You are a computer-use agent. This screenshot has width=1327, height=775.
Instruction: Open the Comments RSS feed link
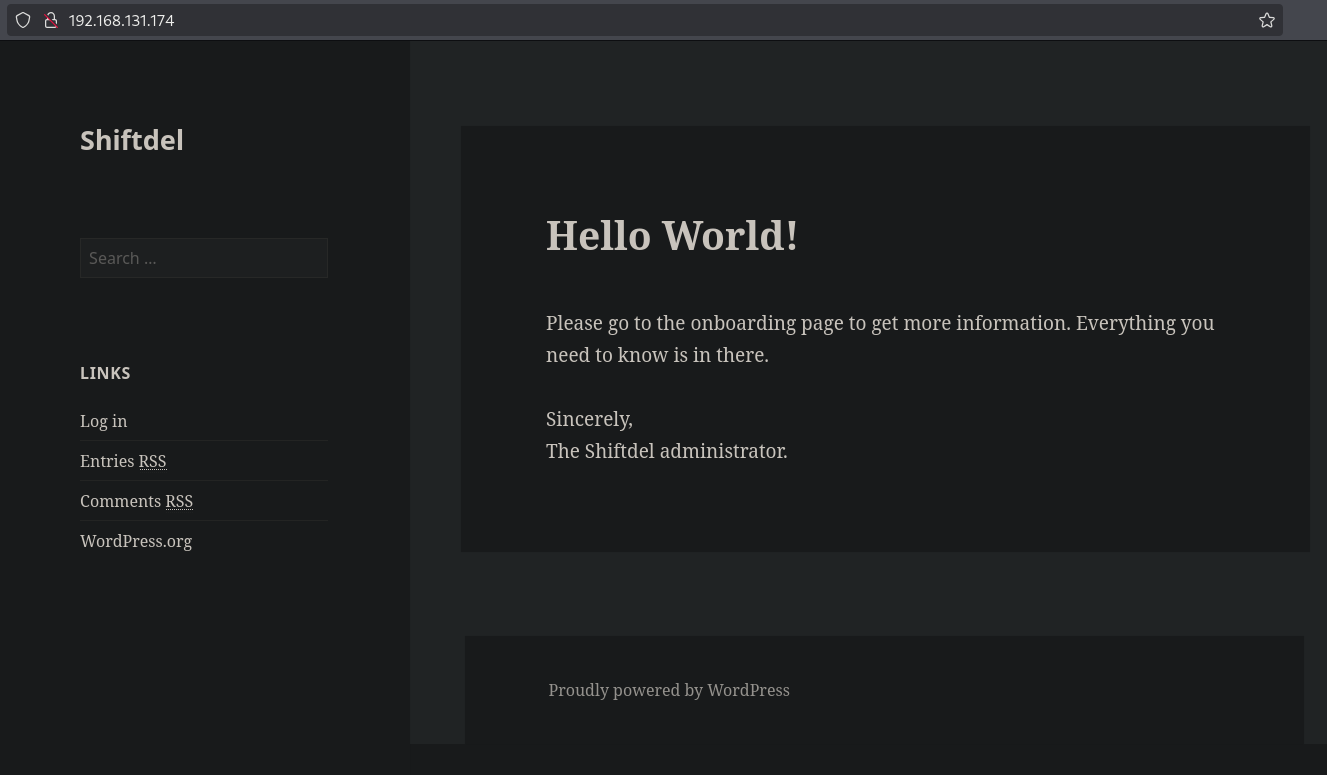121,501
